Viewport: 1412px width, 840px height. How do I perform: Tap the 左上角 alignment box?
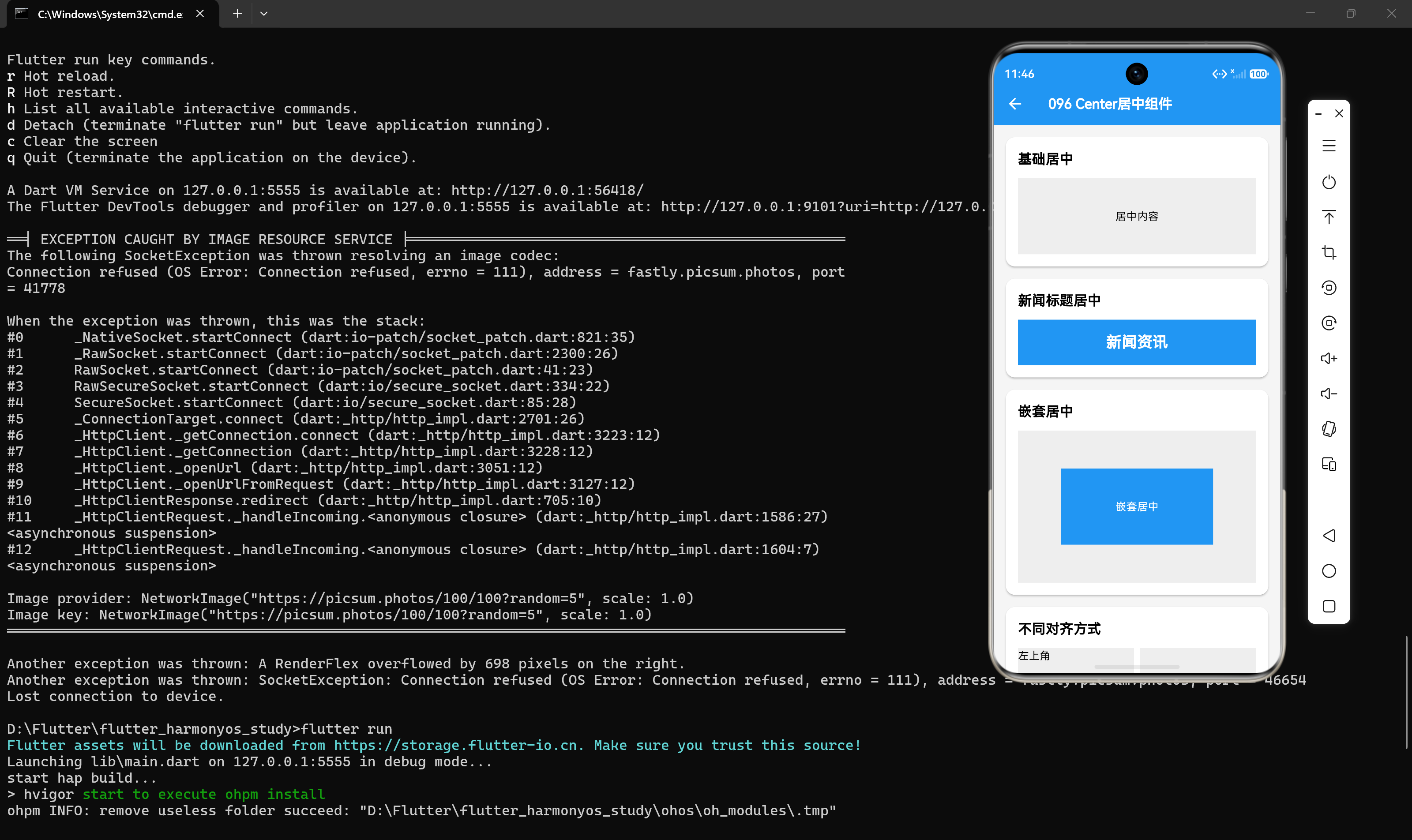[x=1075, y=660]
